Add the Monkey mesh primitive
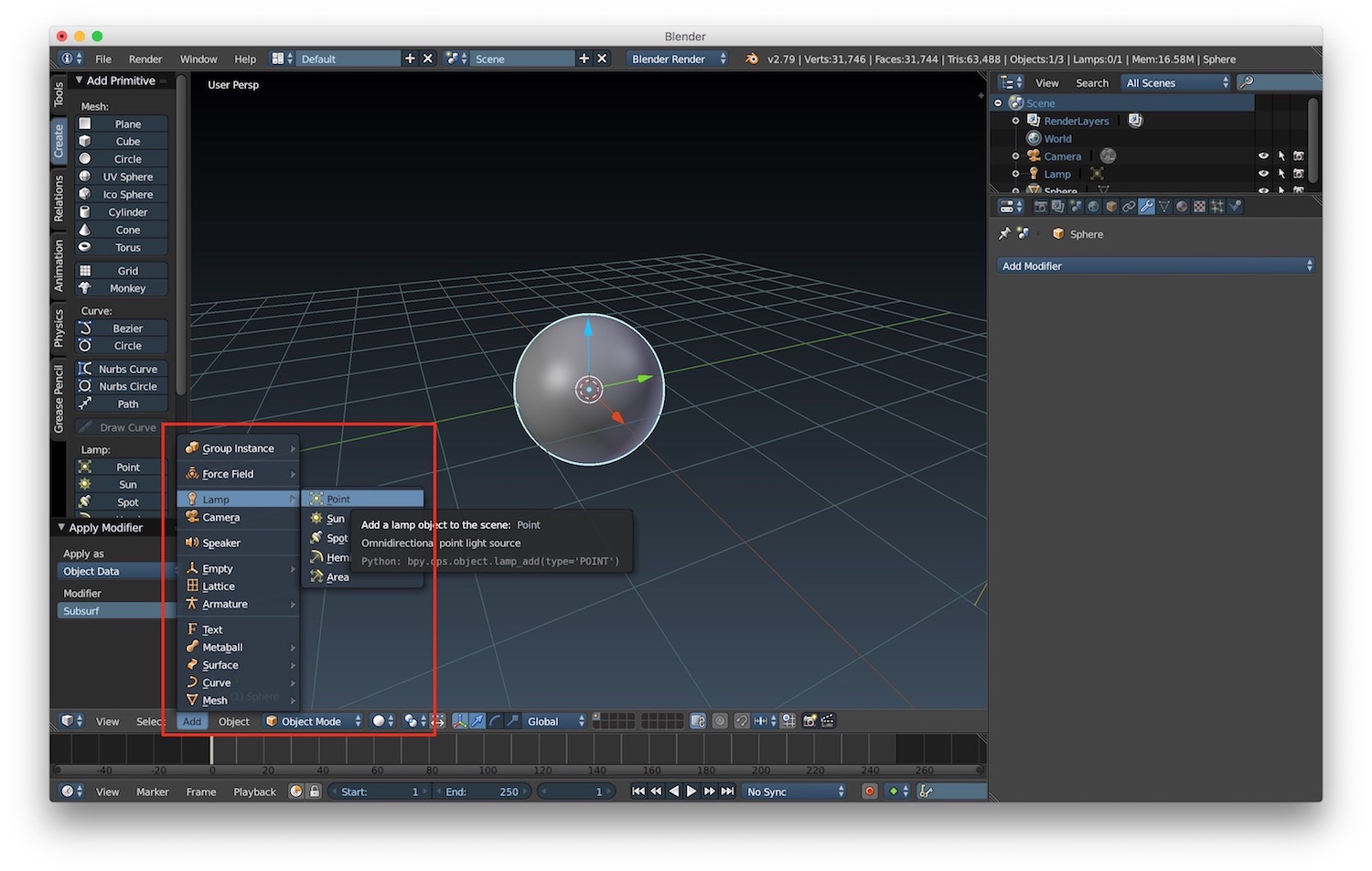The image size is (1372, 871). [x=122, y=288]
